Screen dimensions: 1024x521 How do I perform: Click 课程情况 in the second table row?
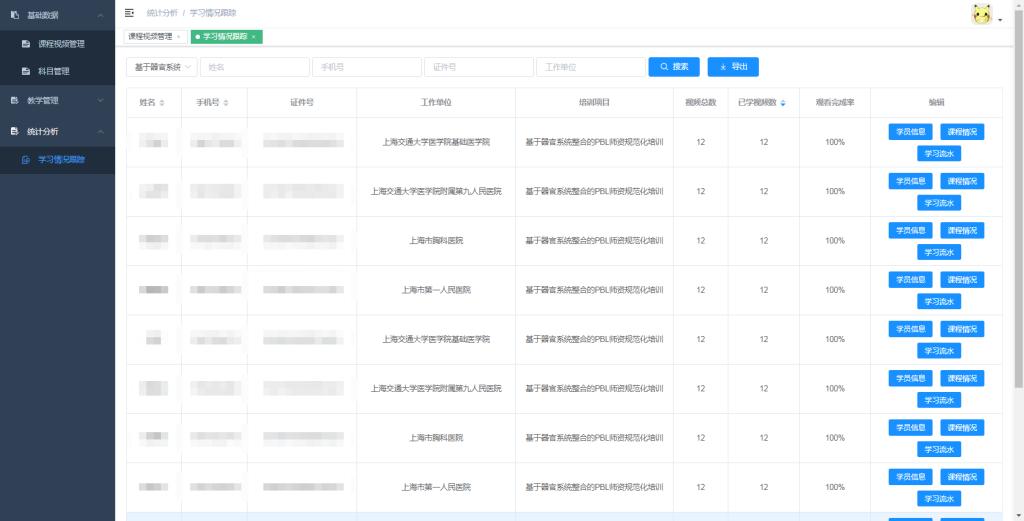962,181
